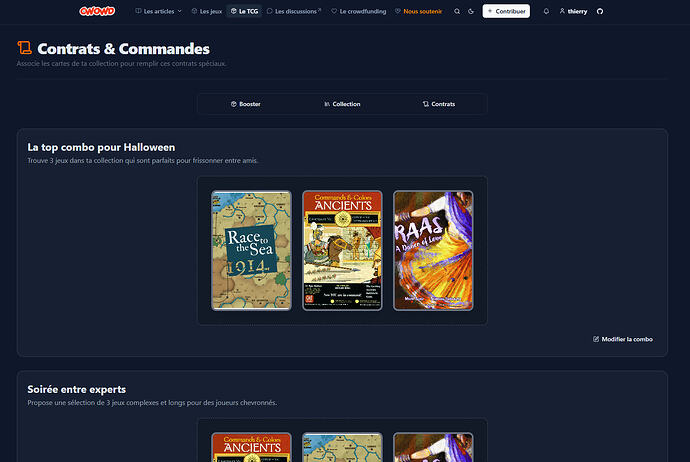690x462 pixels.
Task: Open notifications bell icon
Action: click(546, 11)
